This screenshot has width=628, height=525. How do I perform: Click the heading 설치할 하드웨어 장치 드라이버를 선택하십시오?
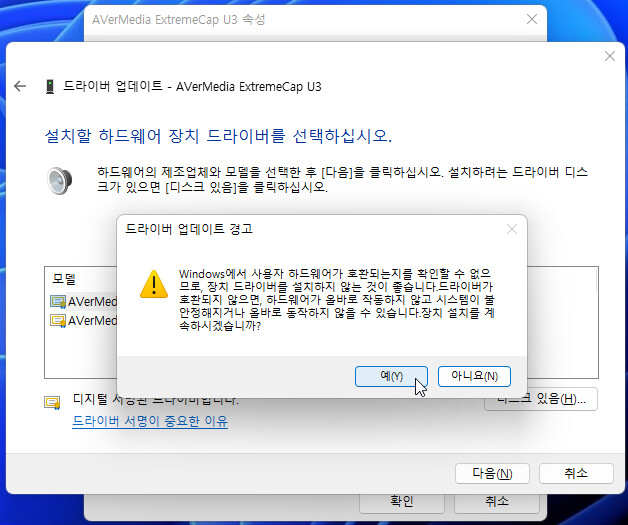[218, 136]
